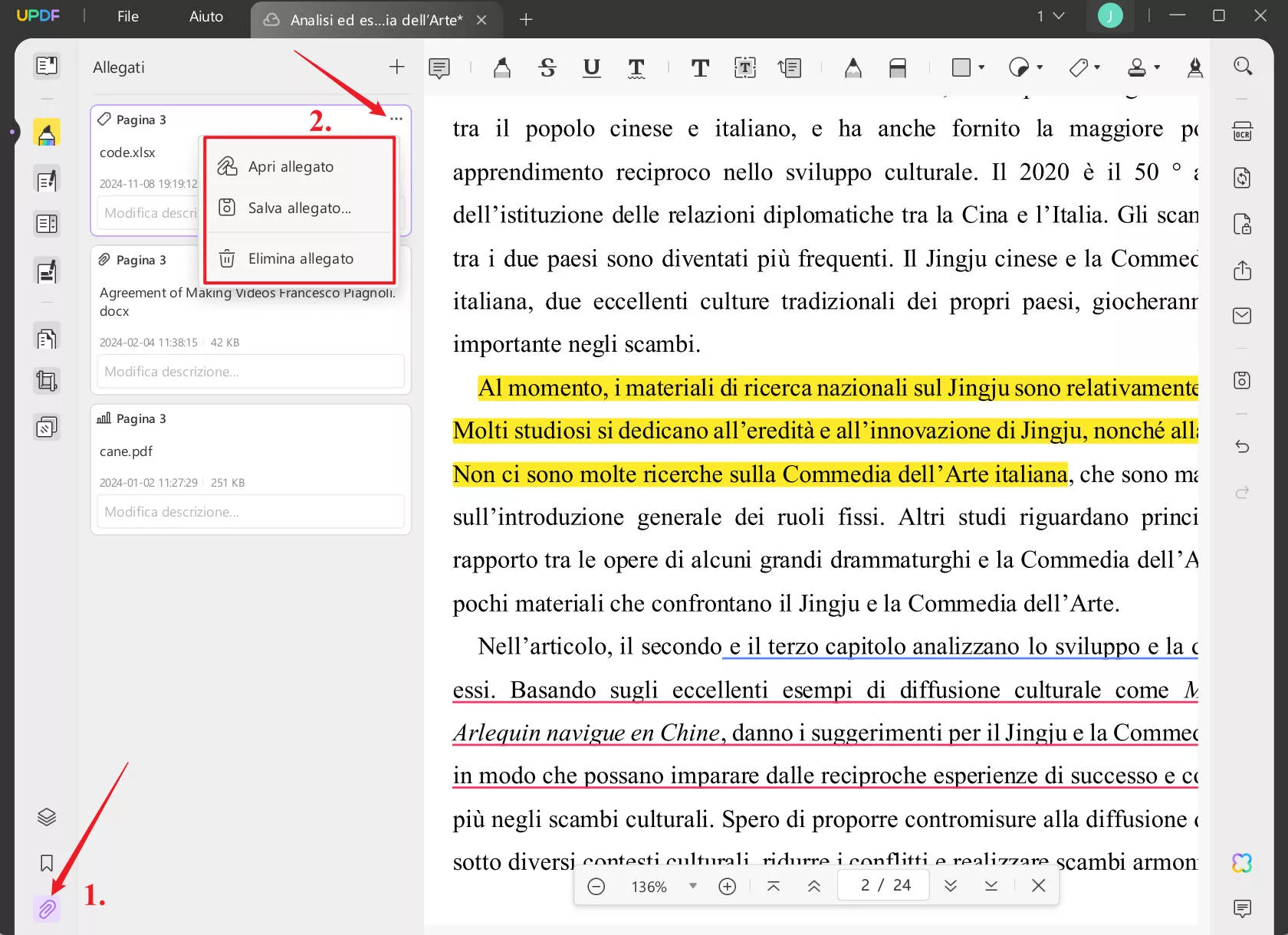This screenshot has height=935, width=1288.
Task: Select the underline tool
Action: 591,68
